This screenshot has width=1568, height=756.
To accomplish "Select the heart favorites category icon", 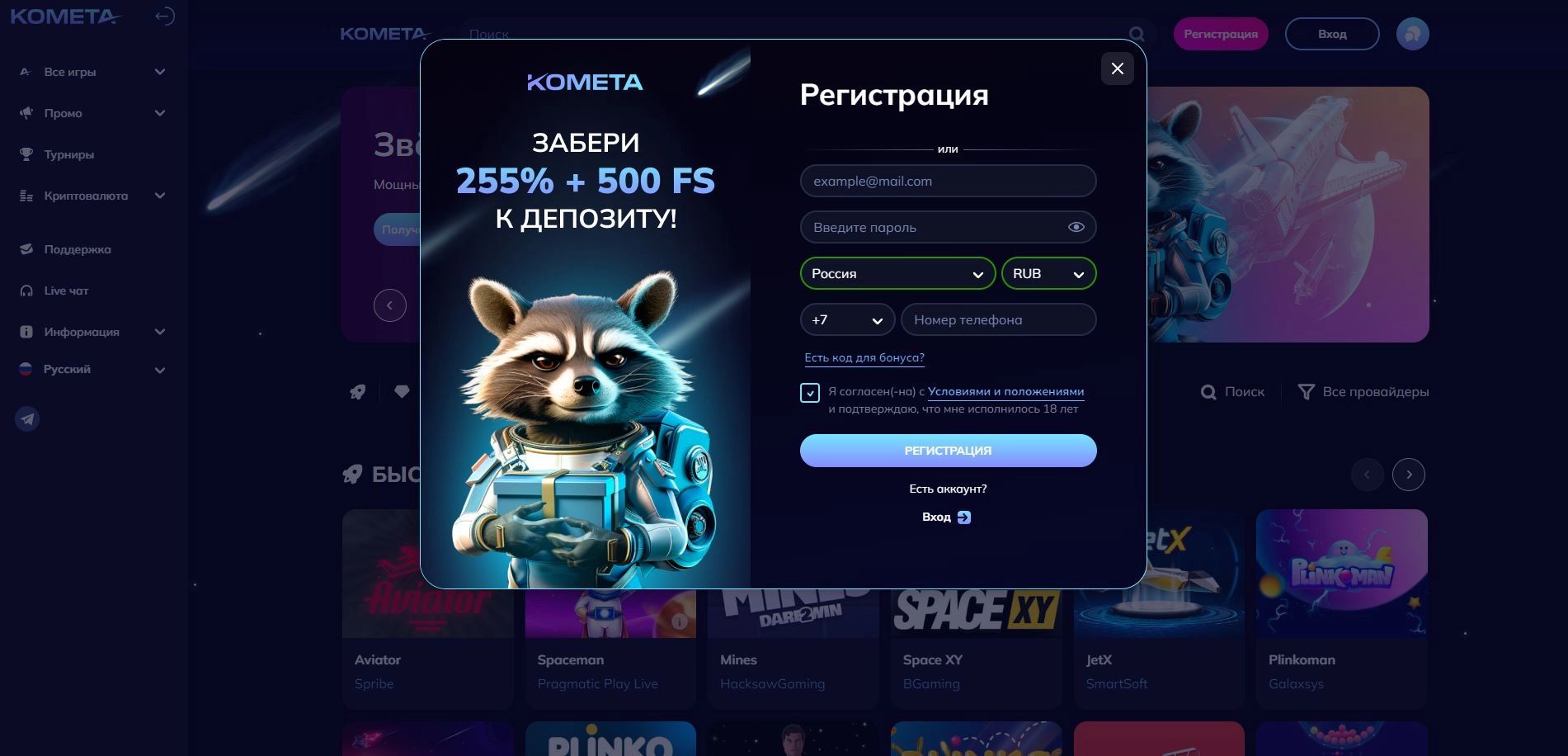I will (x=402, y=392).
